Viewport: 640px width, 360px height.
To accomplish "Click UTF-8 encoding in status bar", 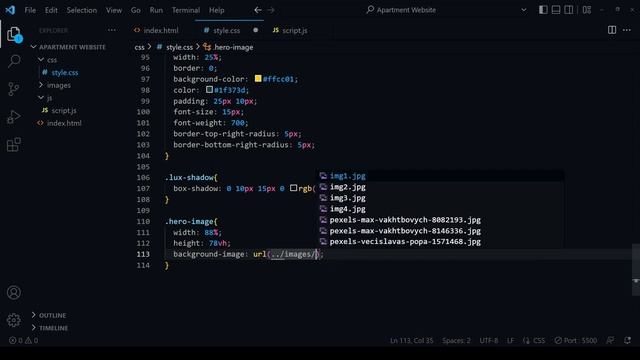I will click(489, 340).
